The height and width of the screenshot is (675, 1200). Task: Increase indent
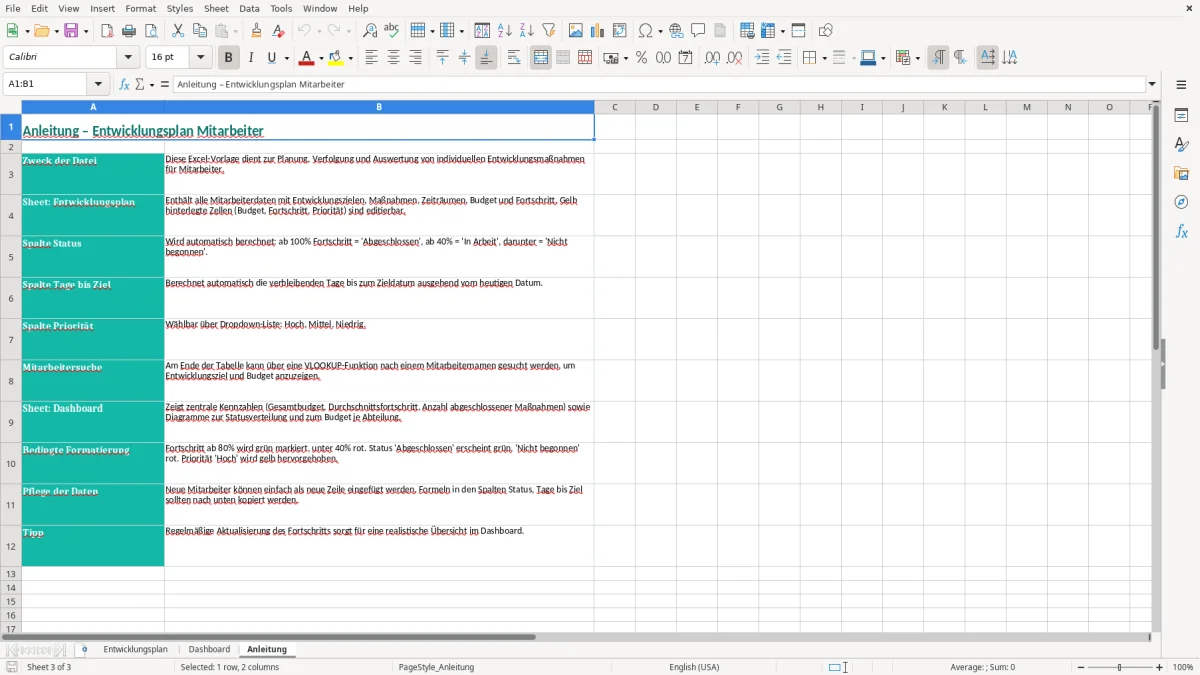[762, 58]
